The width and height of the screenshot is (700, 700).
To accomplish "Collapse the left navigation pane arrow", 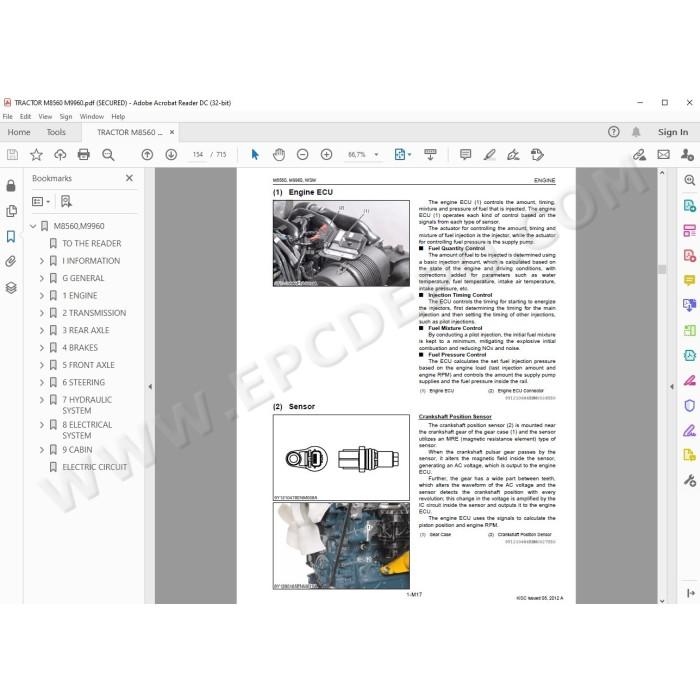I will point(150,387).
